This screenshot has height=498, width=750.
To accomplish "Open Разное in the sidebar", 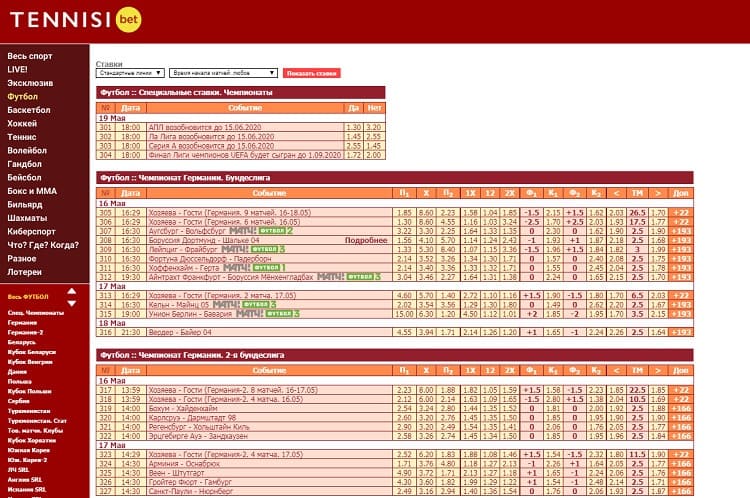I will click(22, 258).
